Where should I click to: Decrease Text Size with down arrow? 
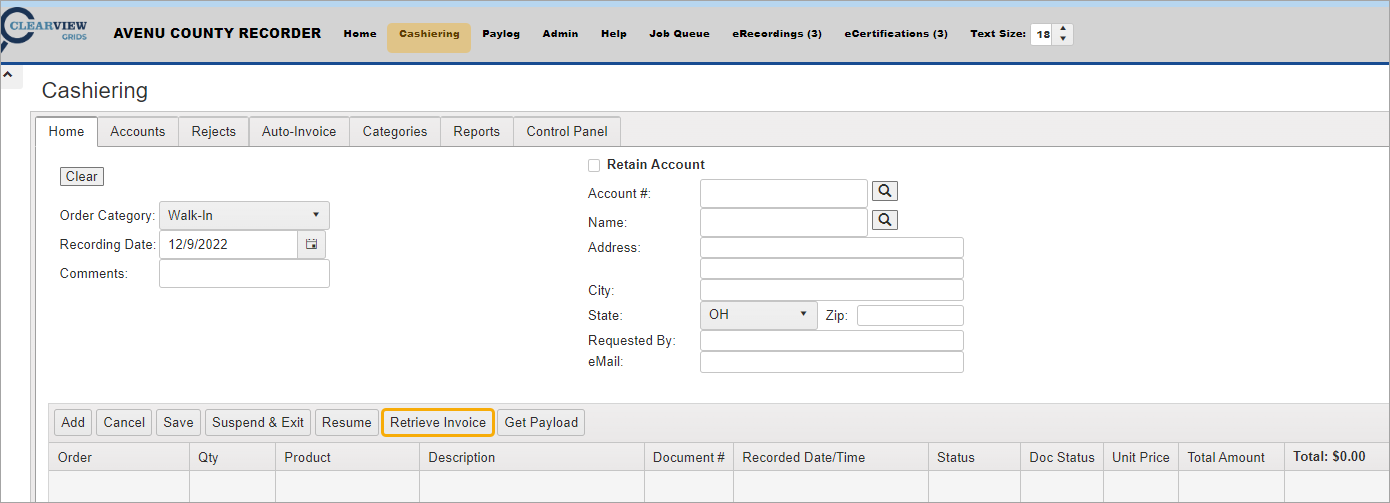pyautogui.click(x=1063, y=40)
